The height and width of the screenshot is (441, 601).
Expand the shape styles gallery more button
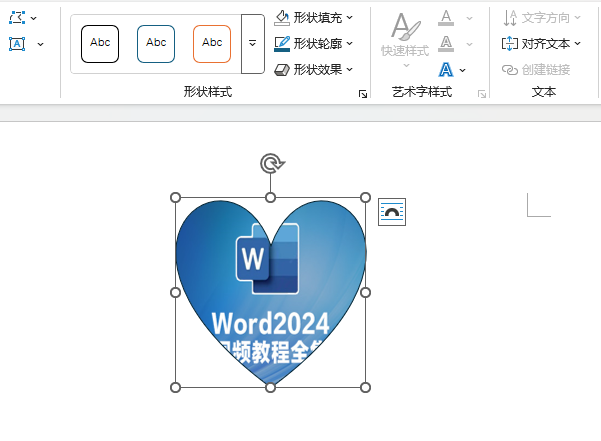(x=253, y=44)
